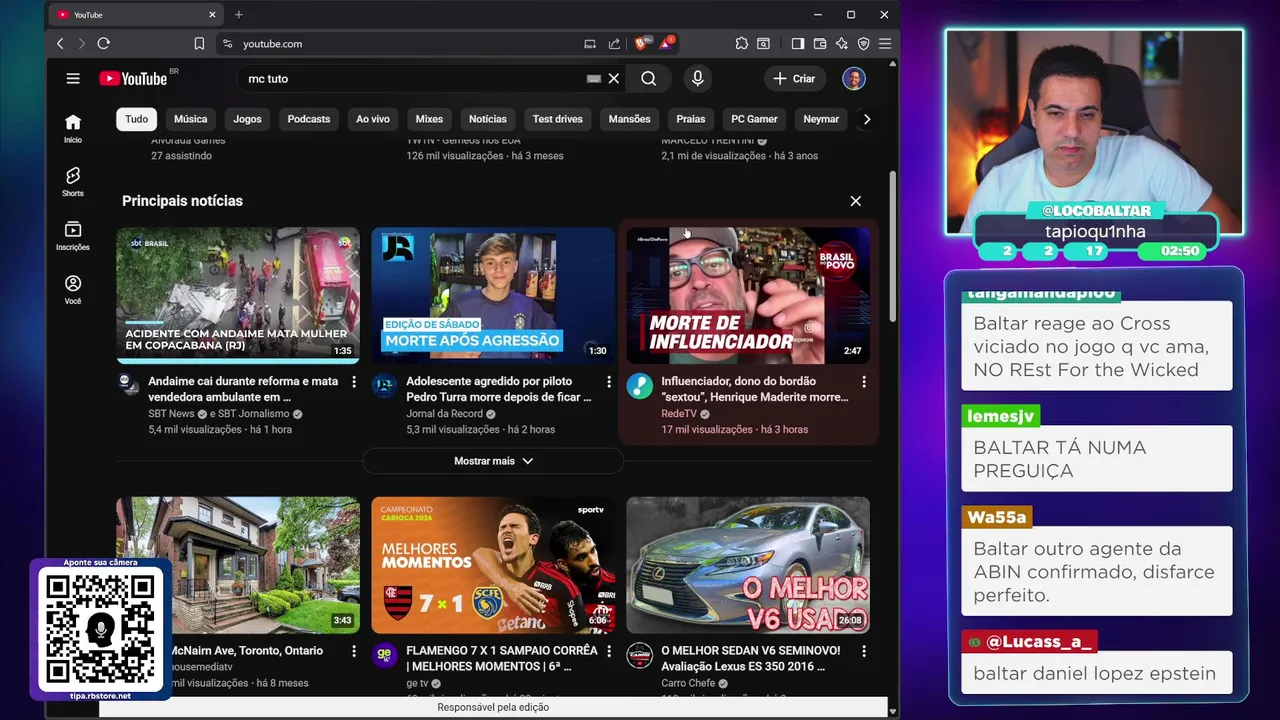The image size is (1280, 720).
Task: Open options for Flamengo 7 x 1 video
Action: point(609,651)
